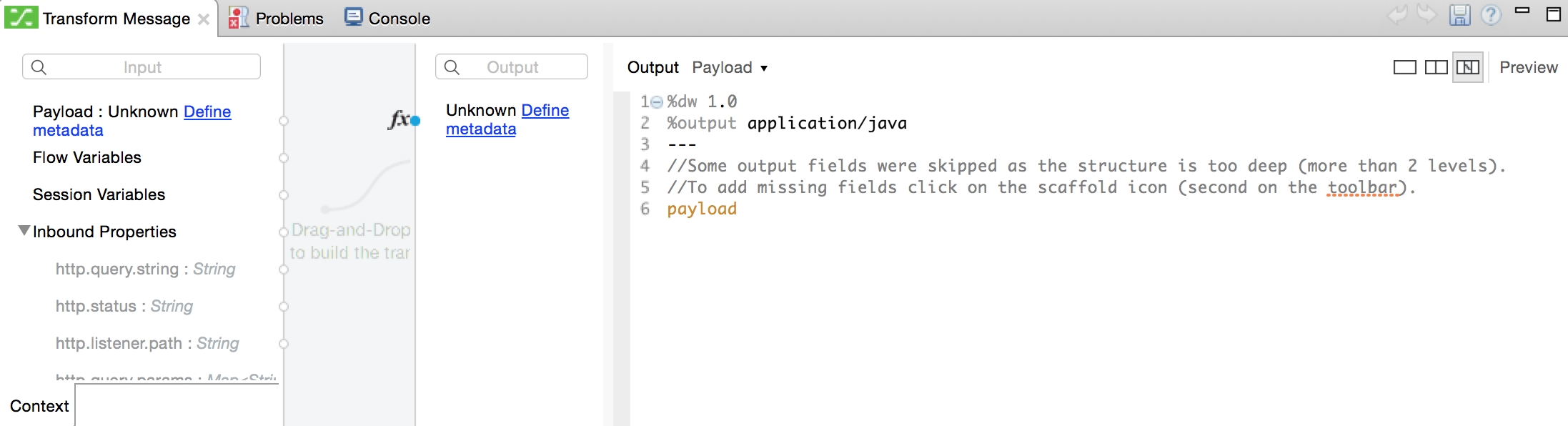Focus the Output search field
The height and width of the screenshot is (426, 1568).
click(512, 66)
